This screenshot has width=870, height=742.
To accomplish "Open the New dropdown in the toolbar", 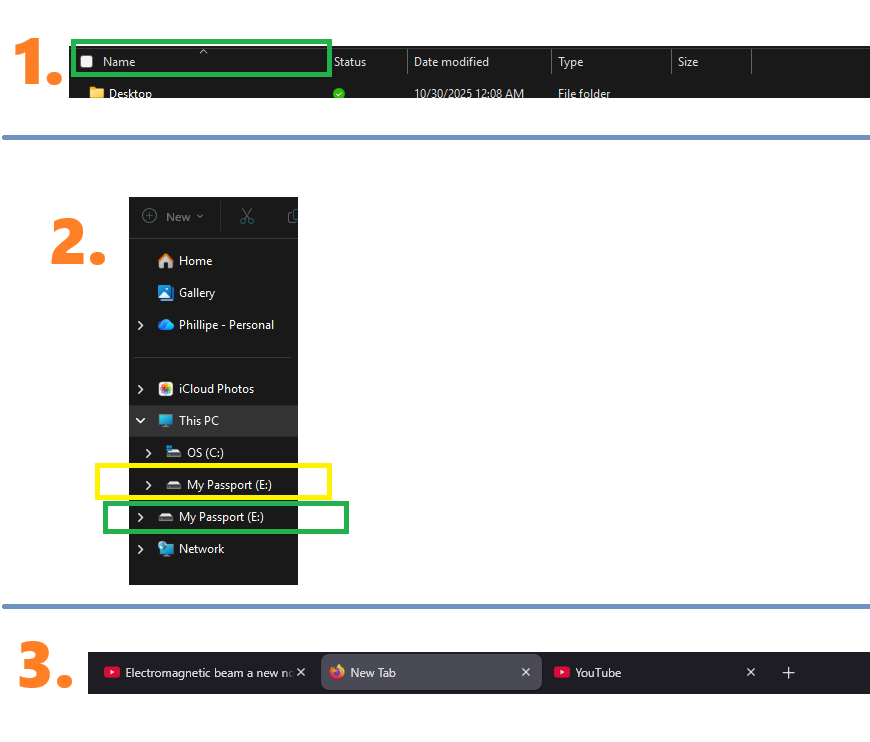I will (173, 216).
